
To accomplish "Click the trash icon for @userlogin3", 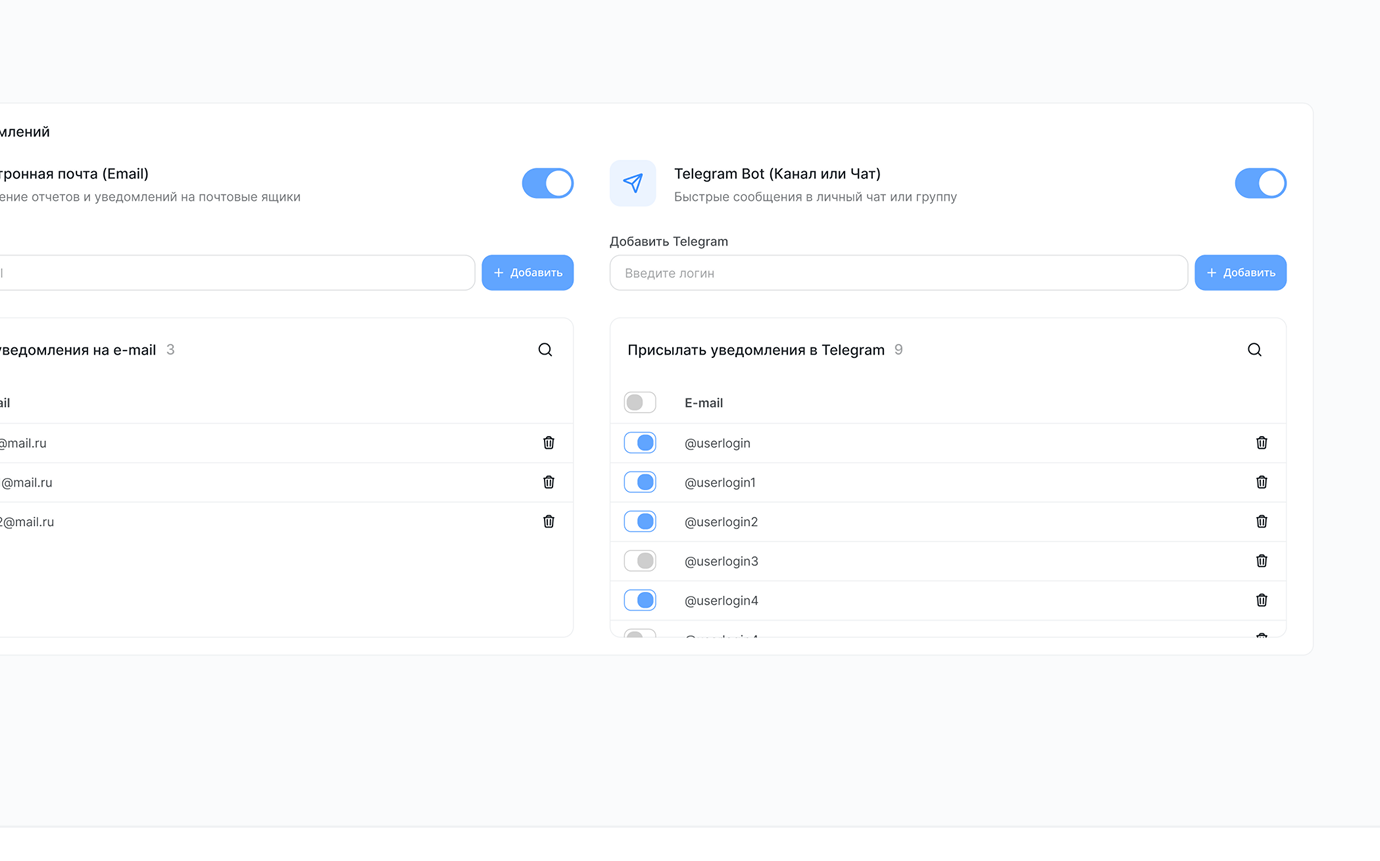I will (1262, 561).
